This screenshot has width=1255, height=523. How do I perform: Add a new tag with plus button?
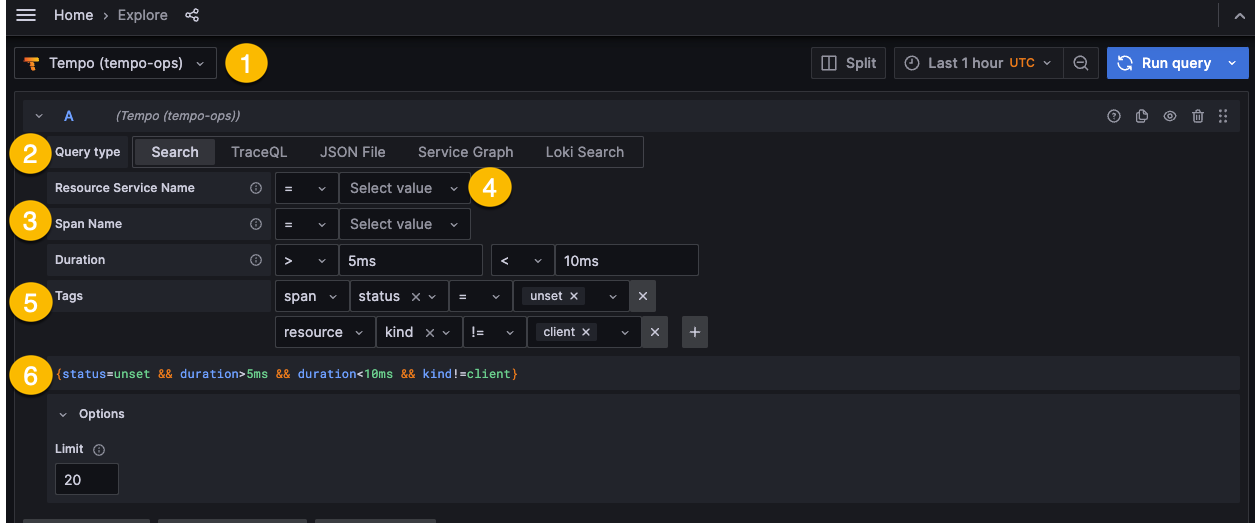pos(695,332)
